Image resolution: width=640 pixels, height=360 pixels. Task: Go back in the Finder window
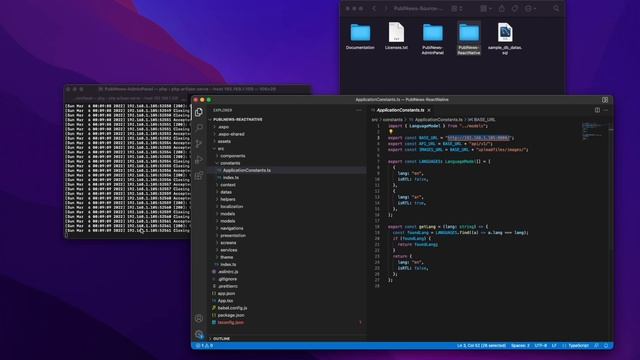[x=374, y=8]
